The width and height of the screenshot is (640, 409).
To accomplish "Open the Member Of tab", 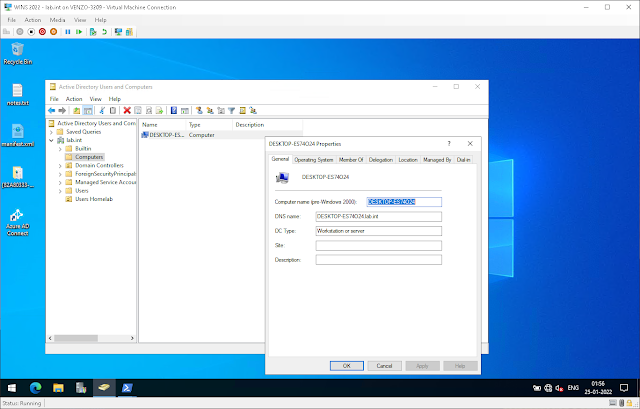I will pos(351,160).
